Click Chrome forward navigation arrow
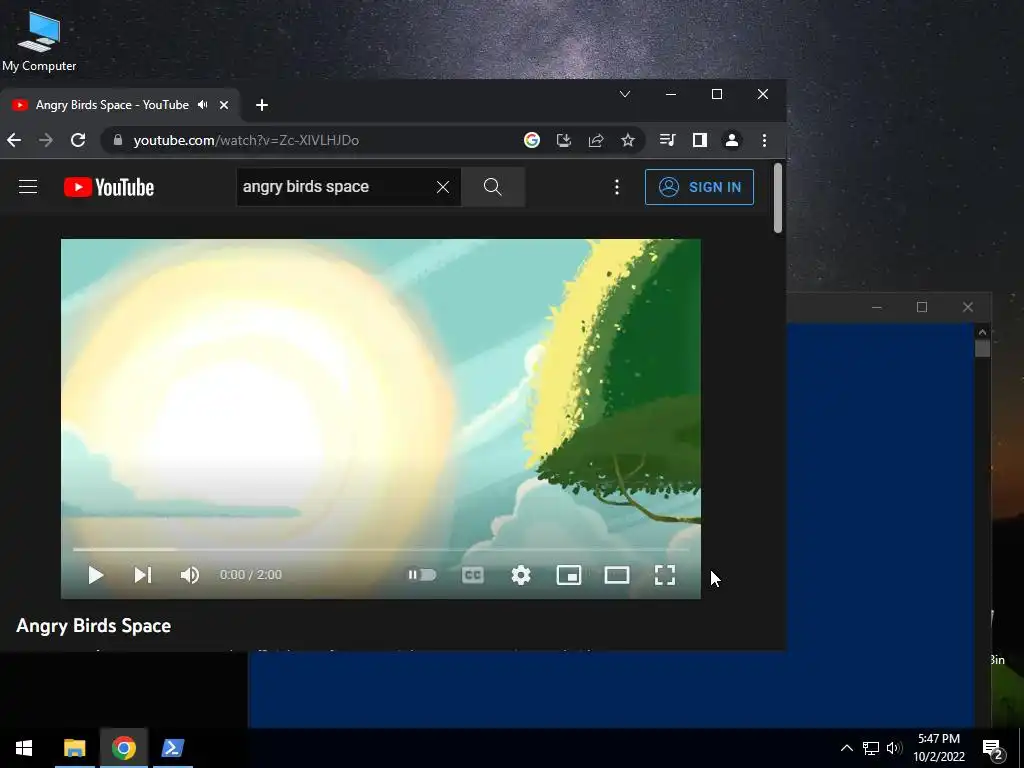The image size is (1024, 768). [x=46, y=140]
